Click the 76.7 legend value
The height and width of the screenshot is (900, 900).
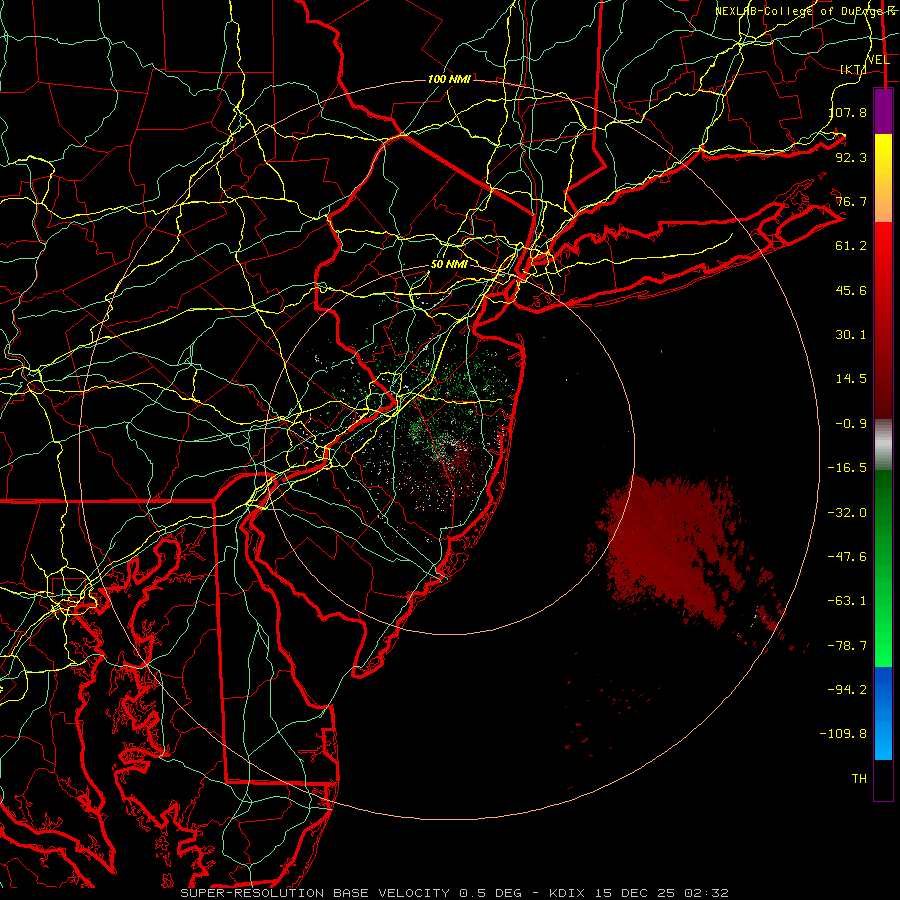(x=851, y=201)
